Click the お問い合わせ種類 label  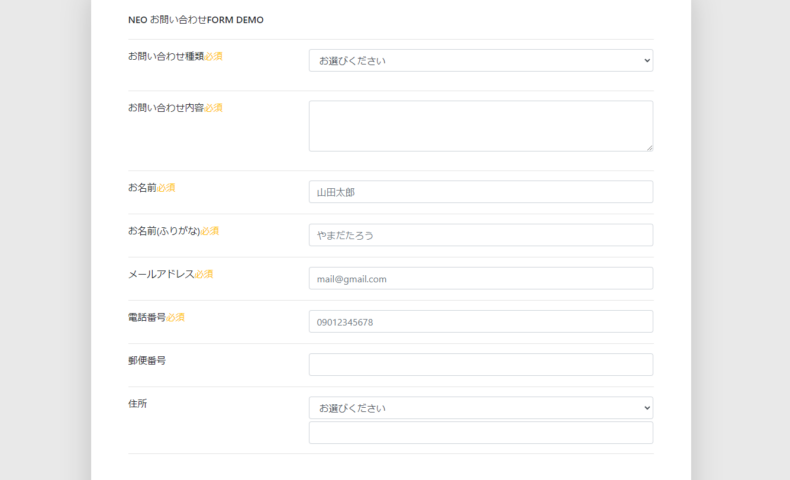pyautogui.click(x=166, y=56)
